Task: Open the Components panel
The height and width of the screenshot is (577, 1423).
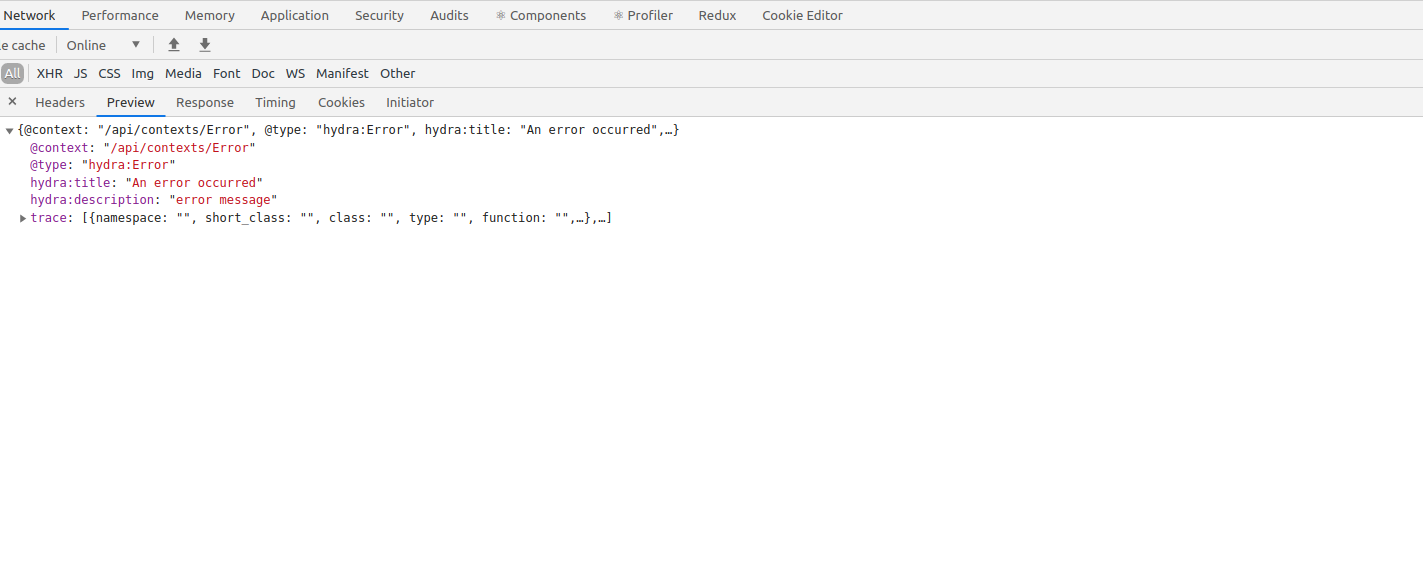Action: (541, 15)
